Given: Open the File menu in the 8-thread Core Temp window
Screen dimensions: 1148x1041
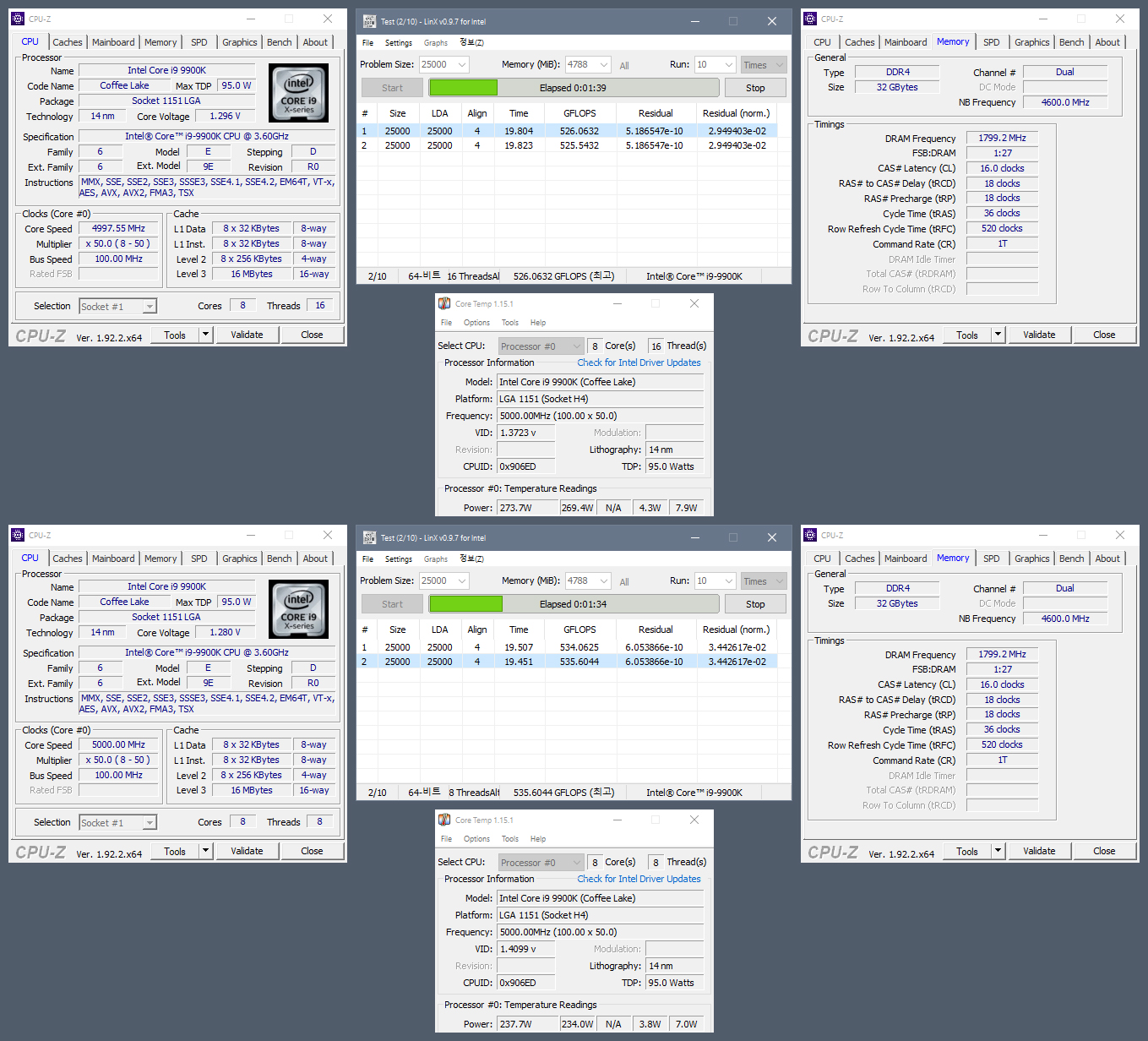Looking at the screenshot, I should 446,839.
